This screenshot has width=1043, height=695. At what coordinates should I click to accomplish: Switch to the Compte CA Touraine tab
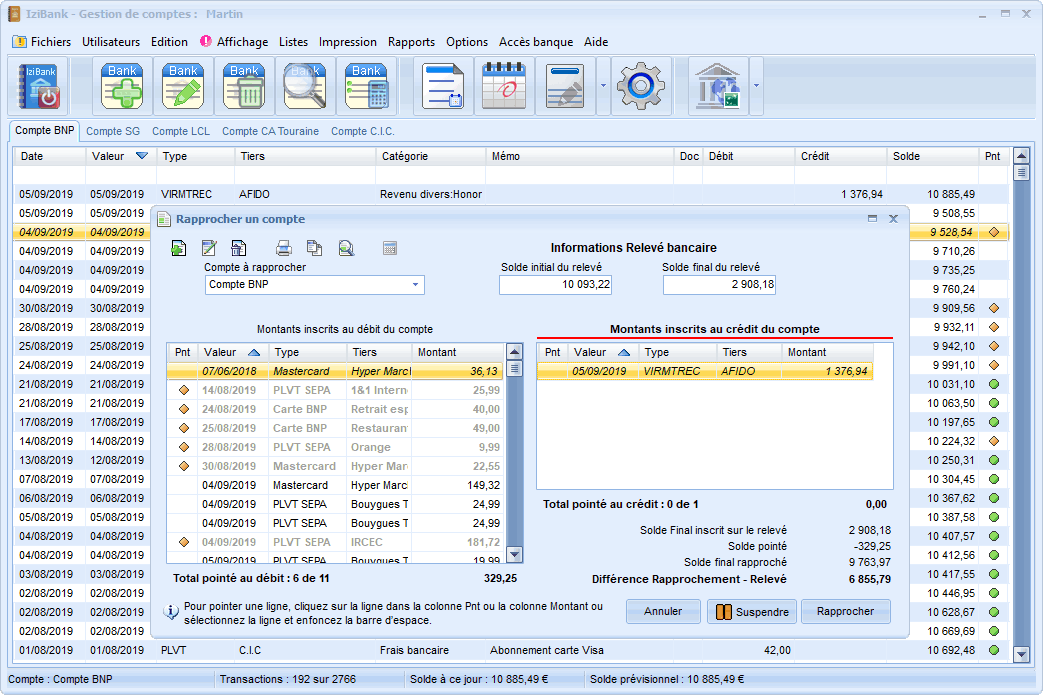[x=270, y=131]
